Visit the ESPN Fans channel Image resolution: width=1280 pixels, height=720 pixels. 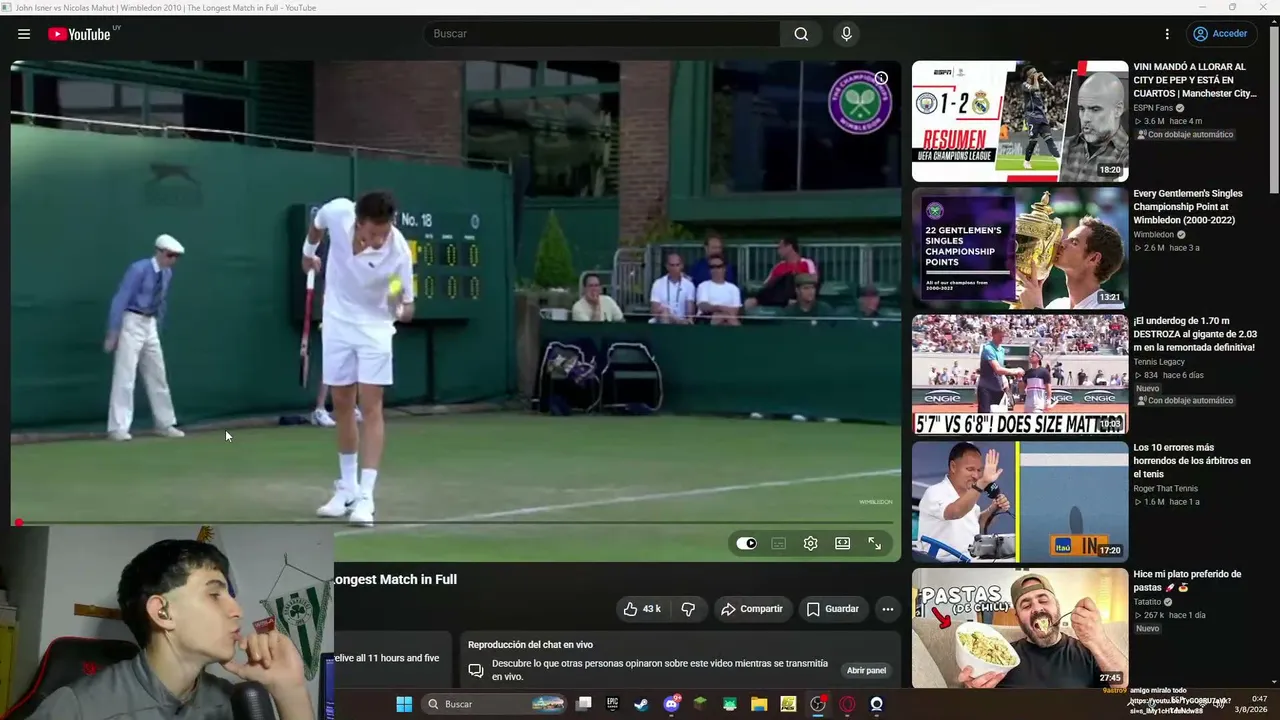tap(1153, 108)
